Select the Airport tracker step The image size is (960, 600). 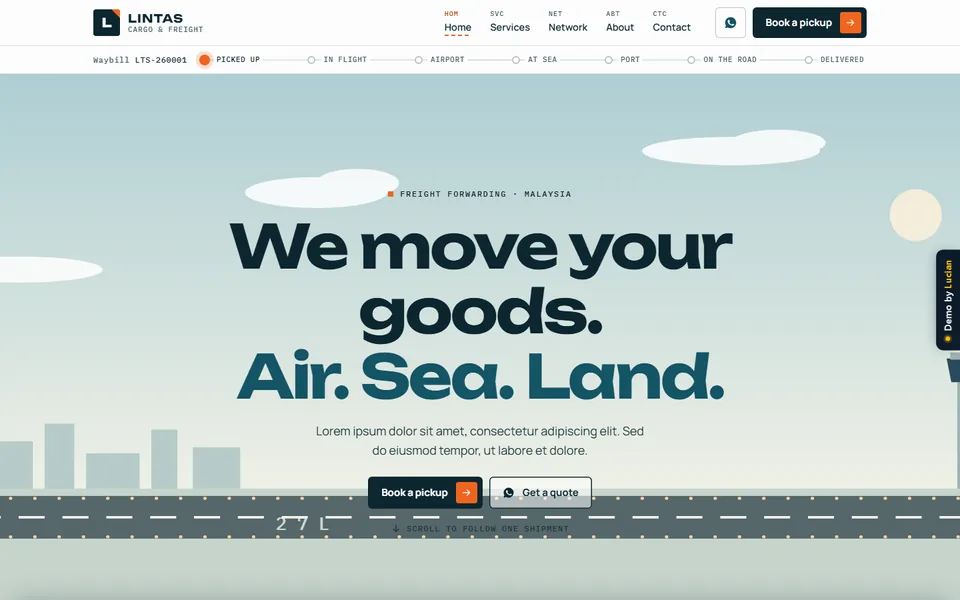tap(440, 59)
